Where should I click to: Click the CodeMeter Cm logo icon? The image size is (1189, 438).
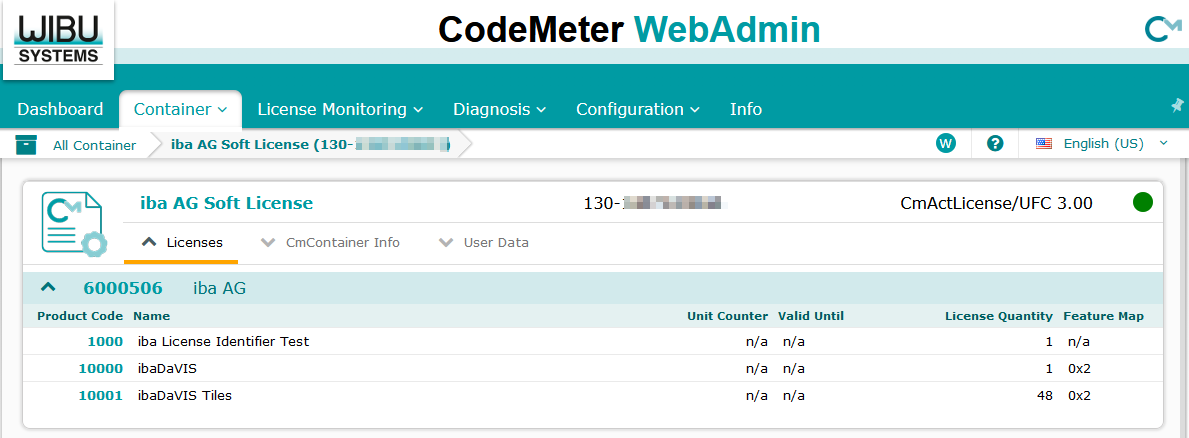[x=1162, y=30]
